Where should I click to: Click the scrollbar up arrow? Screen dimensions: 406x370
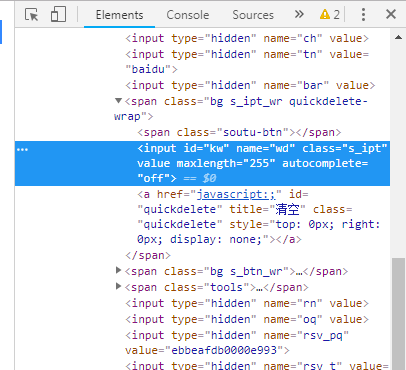coord(398,37)
